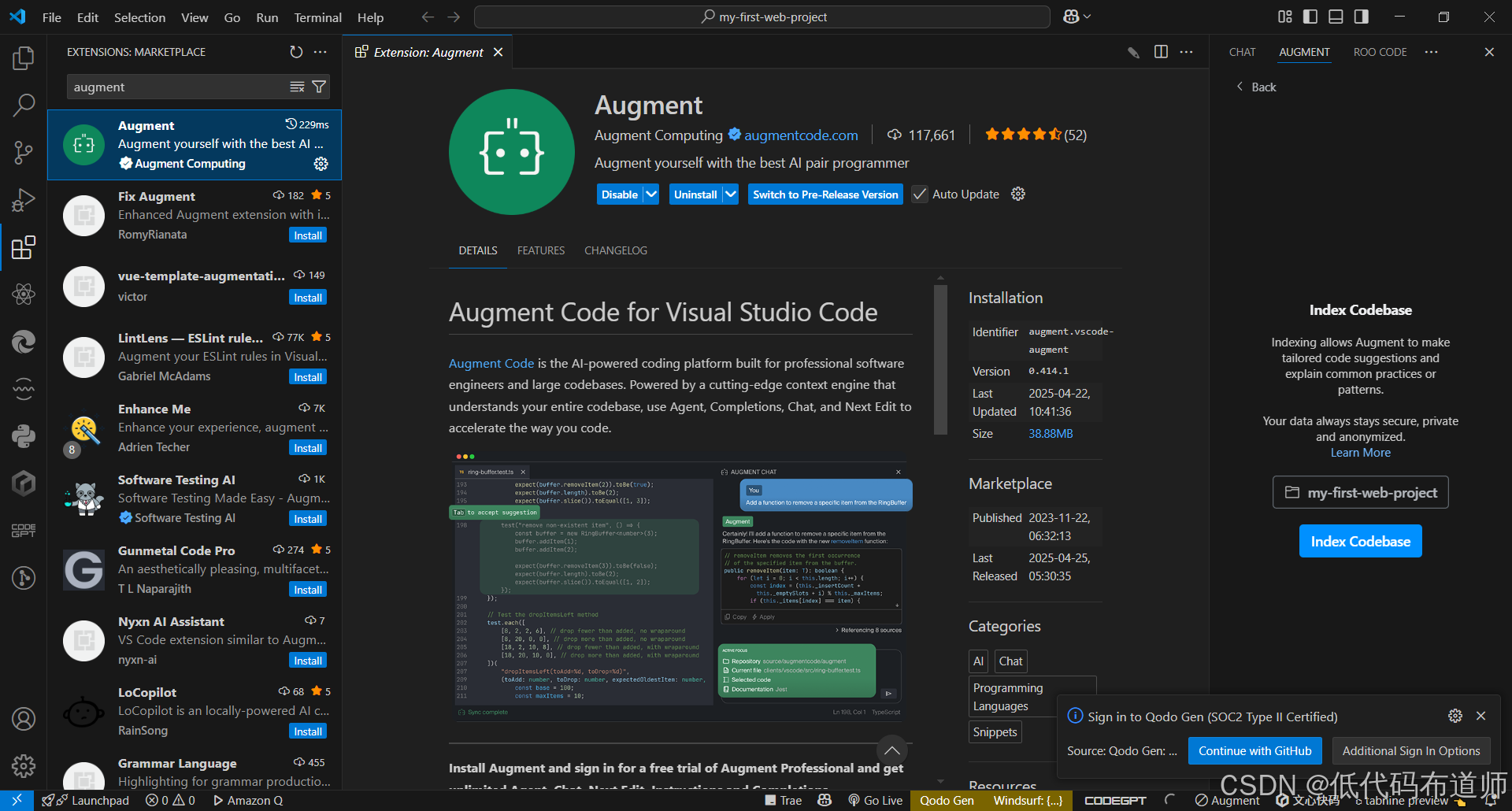Continue with GitHub sign in
The width and height of the screenshot is (1512, 811).
1254,750
